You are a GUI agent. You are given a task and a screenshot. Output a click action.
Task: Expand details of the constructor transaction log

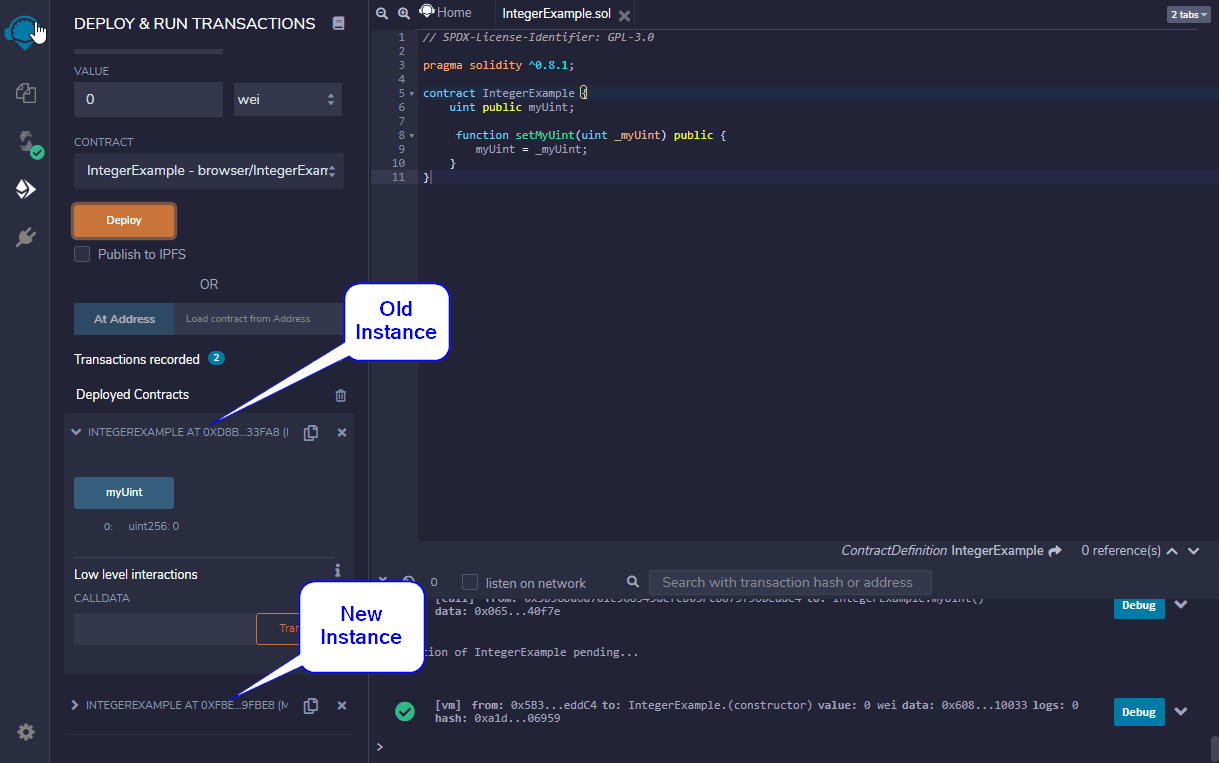click(x=1181, y=711)
